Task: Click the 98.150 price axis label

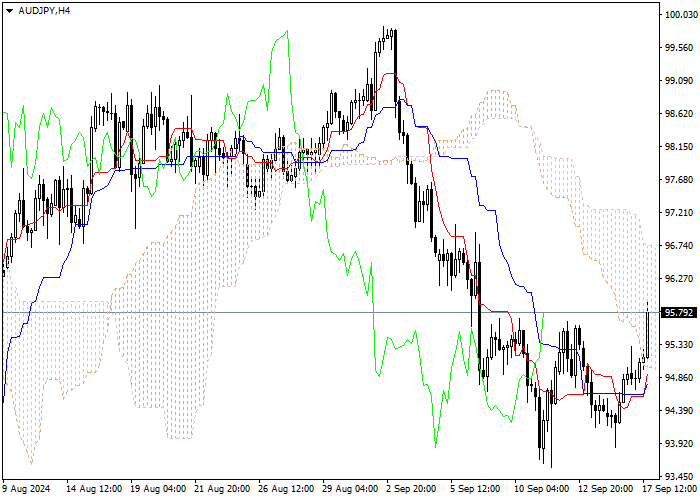Action: 681,147
